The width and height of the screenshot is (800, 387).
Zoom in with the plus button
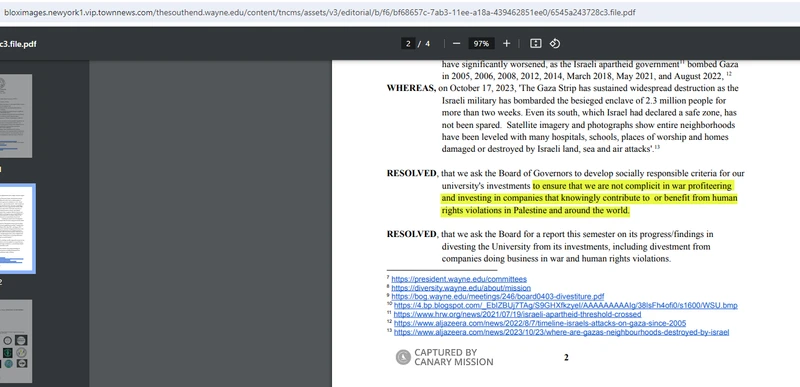(x=506, y=44)
